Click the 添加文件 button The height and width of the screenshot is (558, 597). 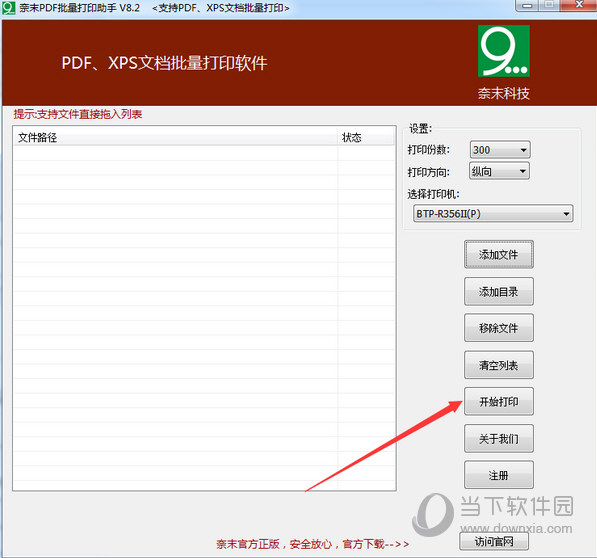498,254
